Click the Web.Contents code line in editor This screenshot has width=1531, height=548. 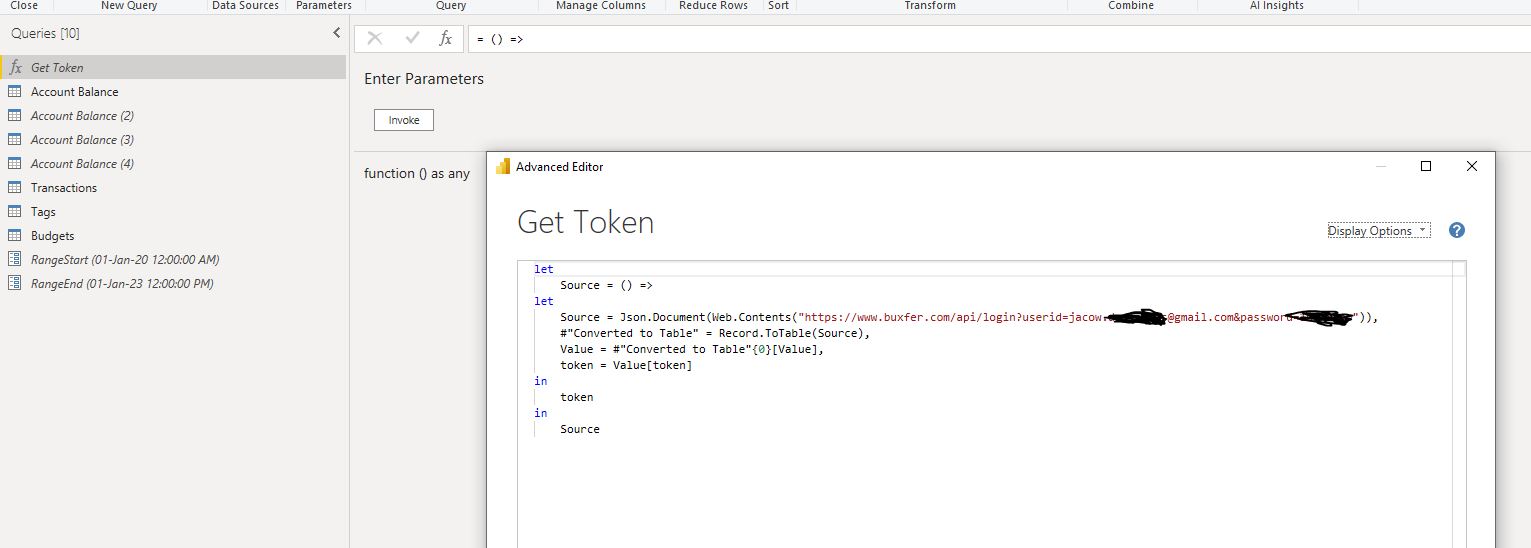969,317
